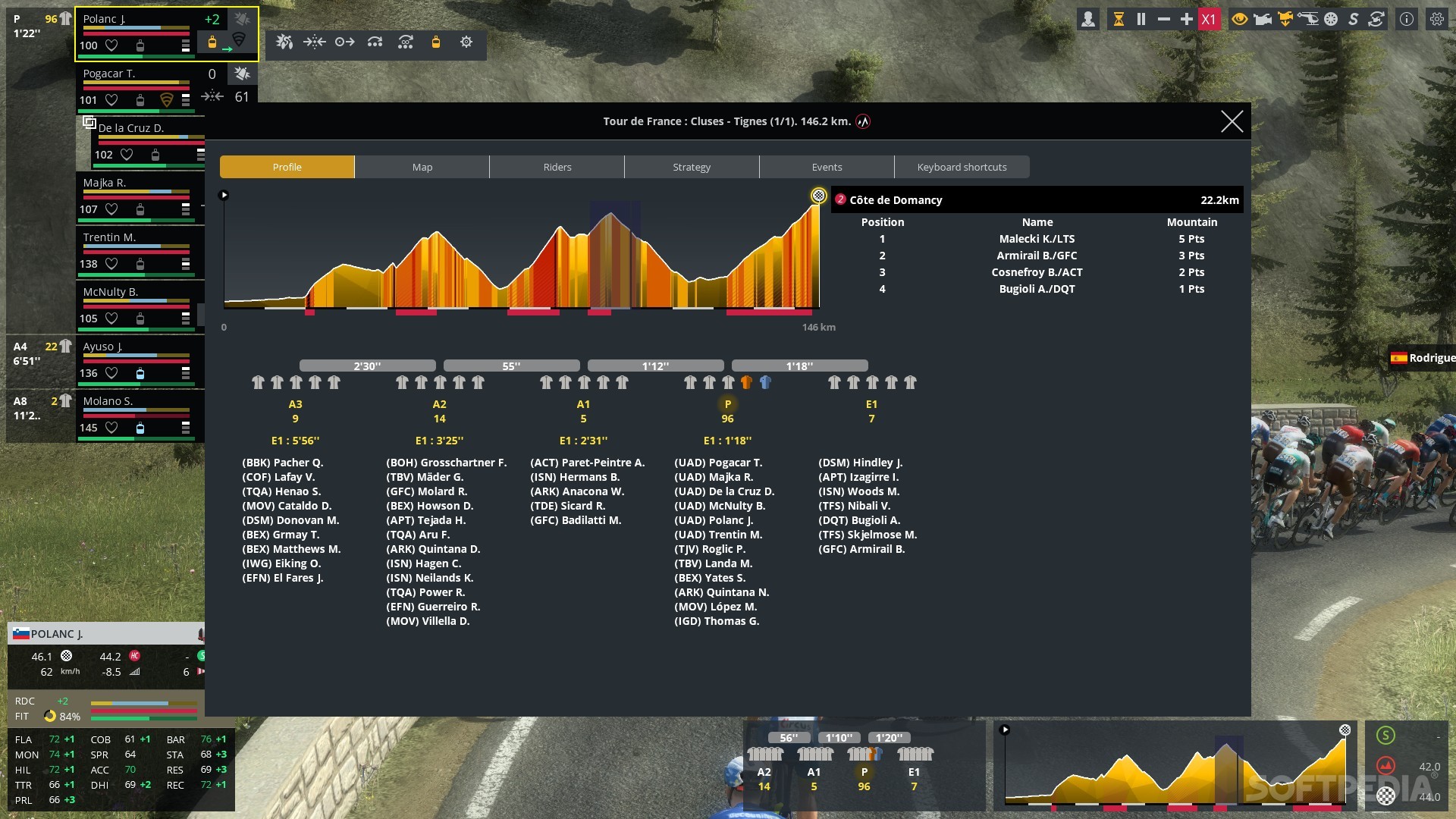Open rider order settings gear icon

pos(466,42)
